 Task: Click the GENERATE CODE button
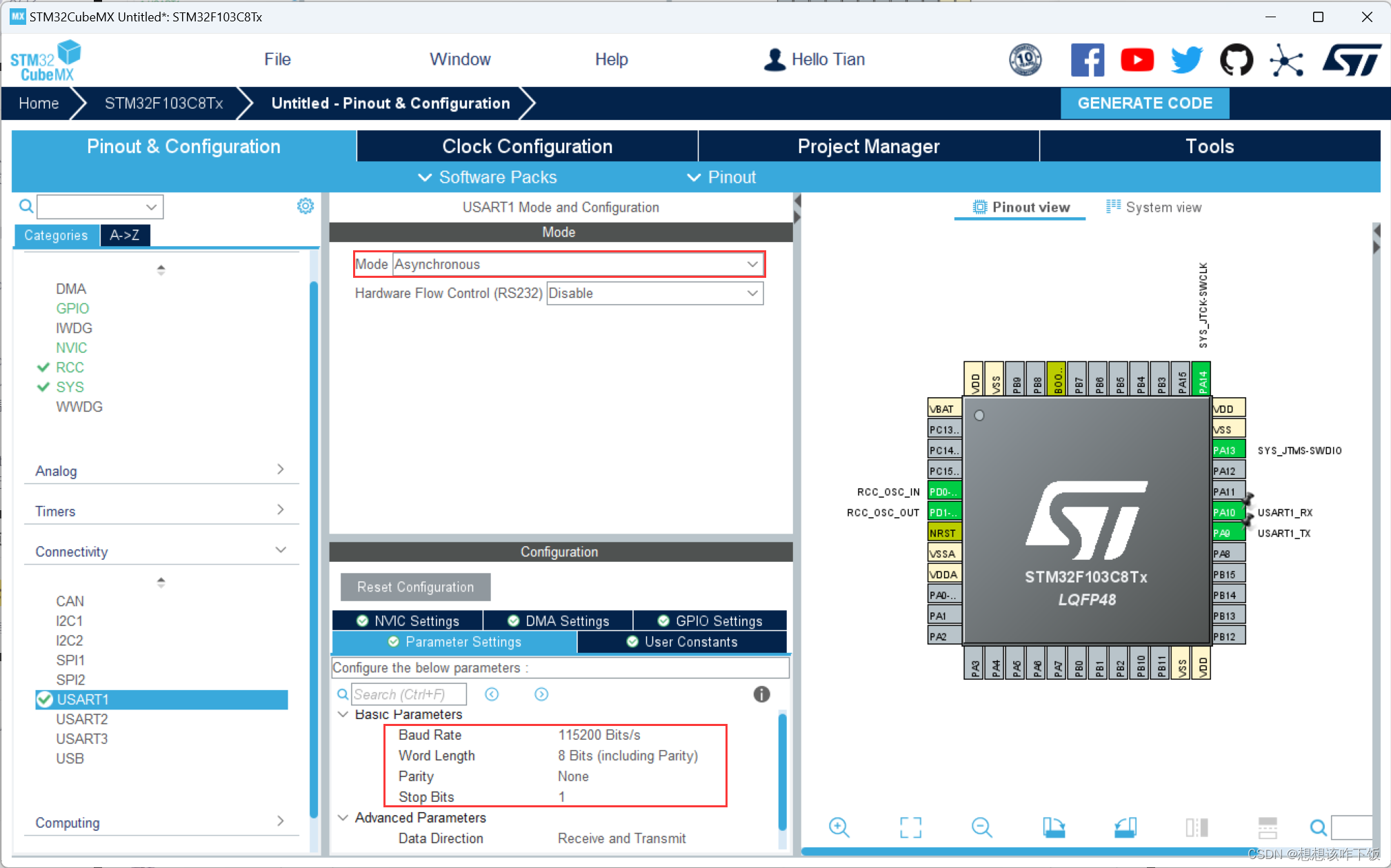point(1144,103)
